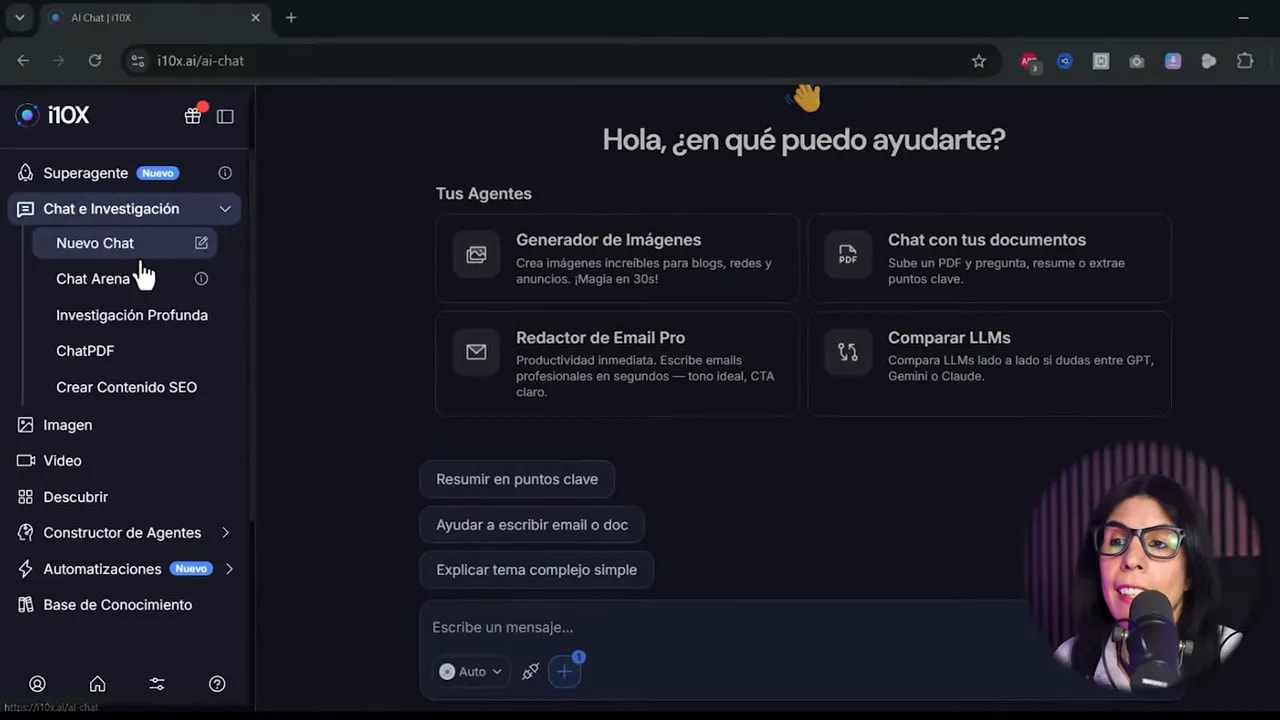This screenshot has height=720, width=1280.
Task: Open Chat con tus documentos agent card
Action: click(x=989, y=258)
